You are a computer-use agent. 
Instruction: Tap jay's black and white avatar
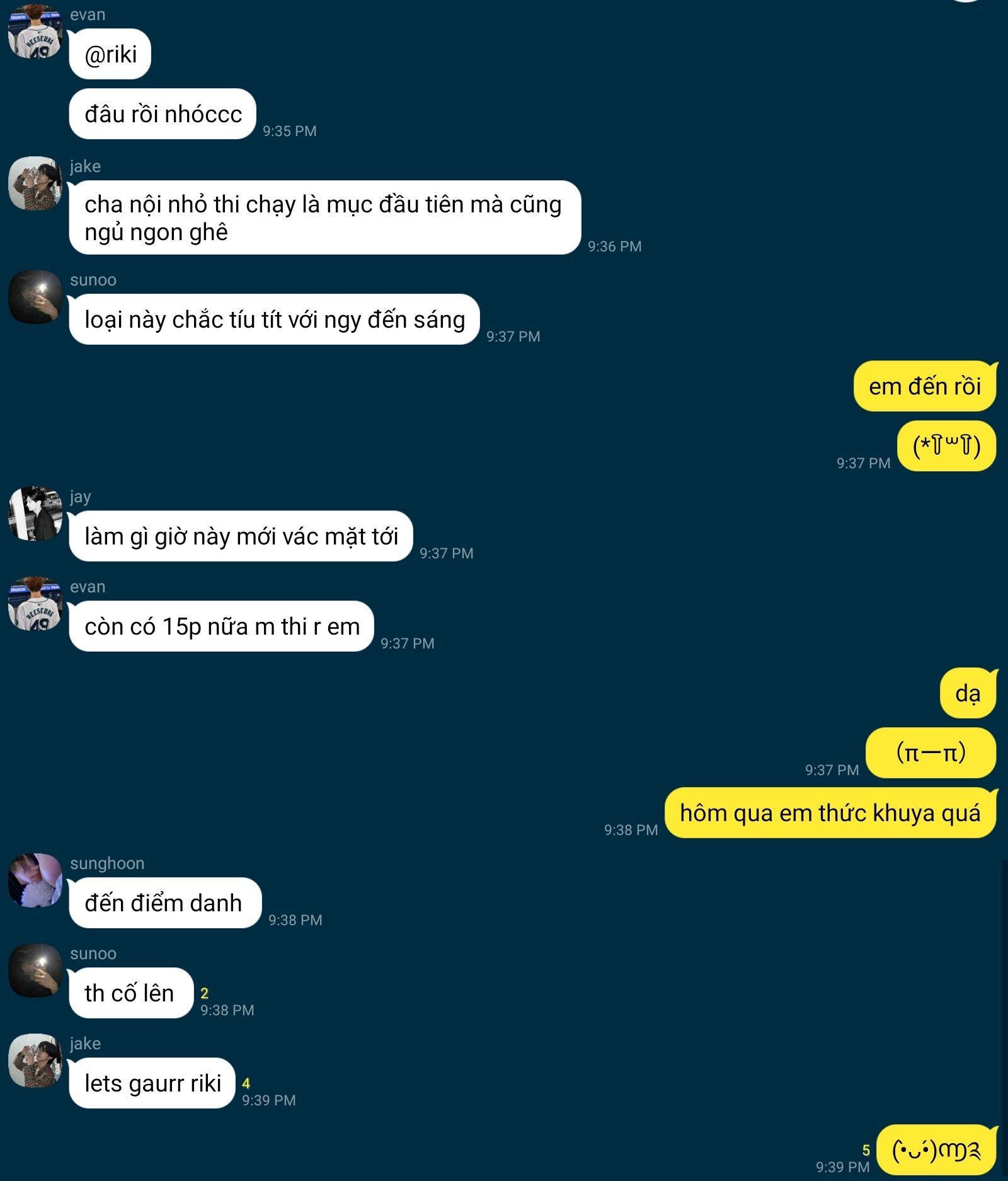(35, 514)
